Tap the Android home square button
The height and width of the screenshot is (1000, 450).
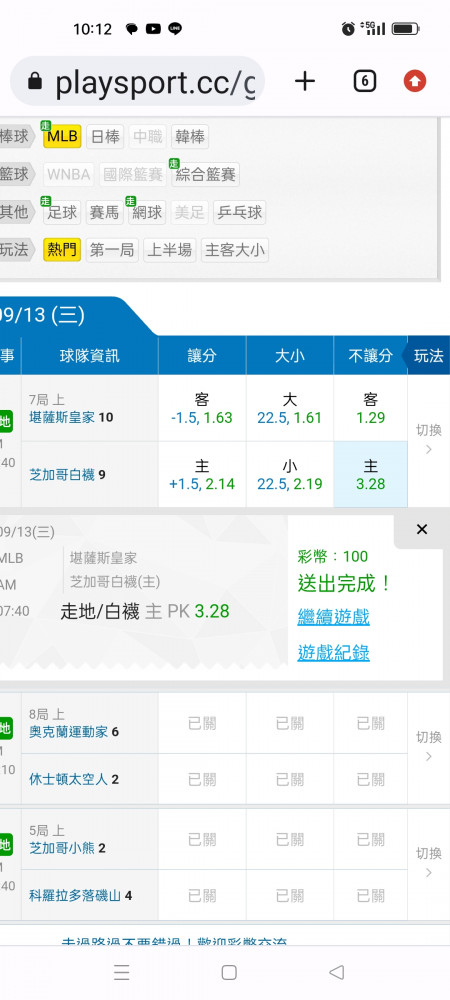(x=229, y=972)
